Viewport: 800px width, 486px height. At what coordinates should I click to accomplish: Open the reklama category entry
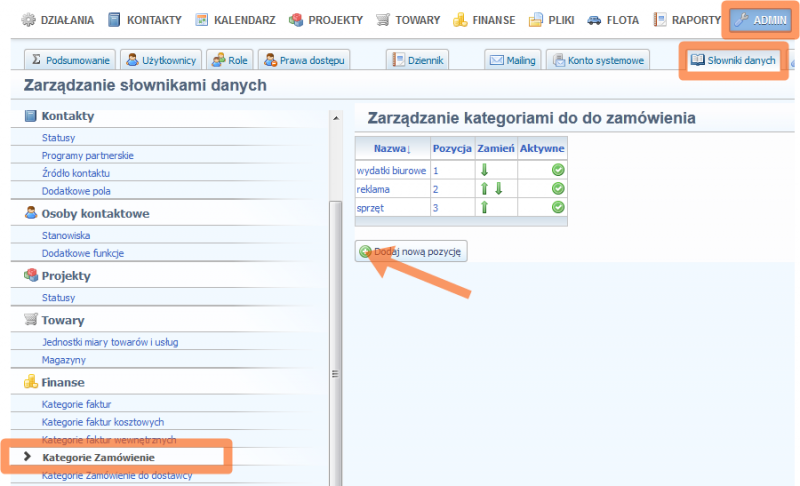click(373, 189)
